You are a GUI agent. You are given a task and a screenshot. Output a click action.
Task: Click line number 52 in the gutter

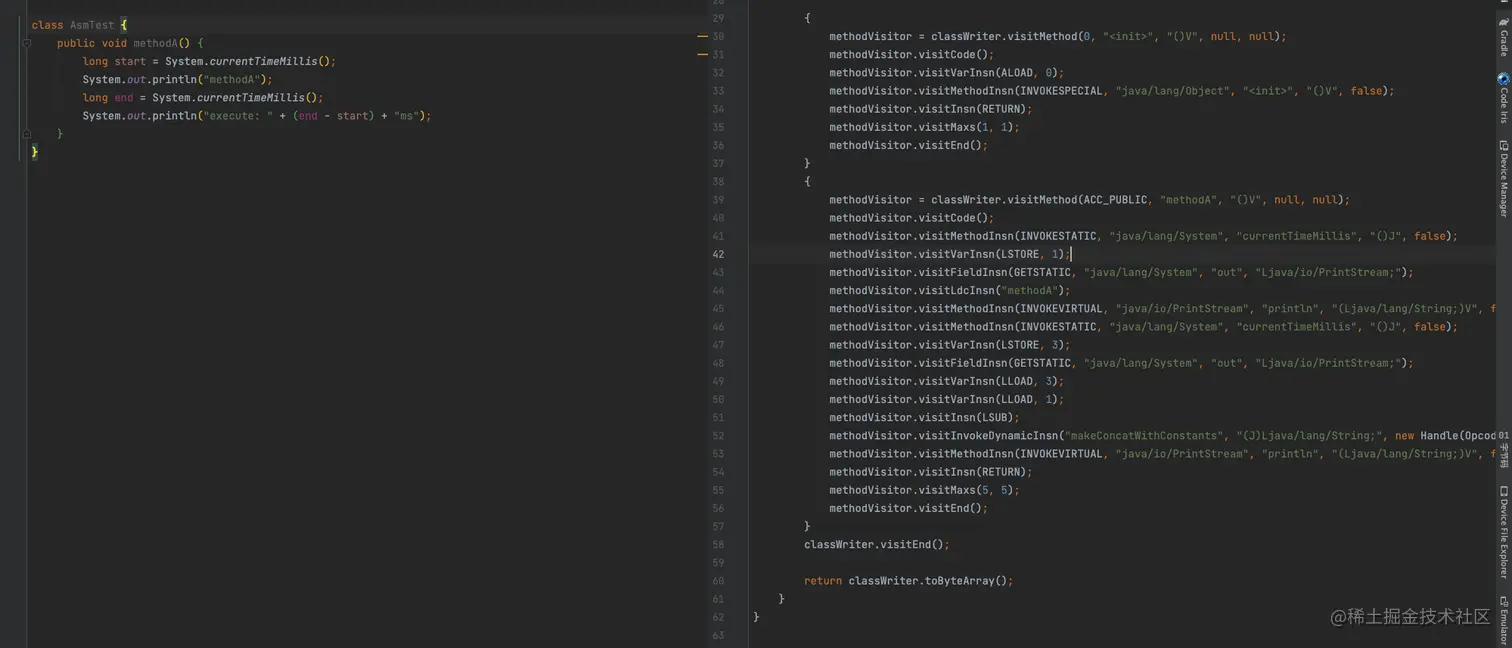pyautogui.click(x=717, y=436)
